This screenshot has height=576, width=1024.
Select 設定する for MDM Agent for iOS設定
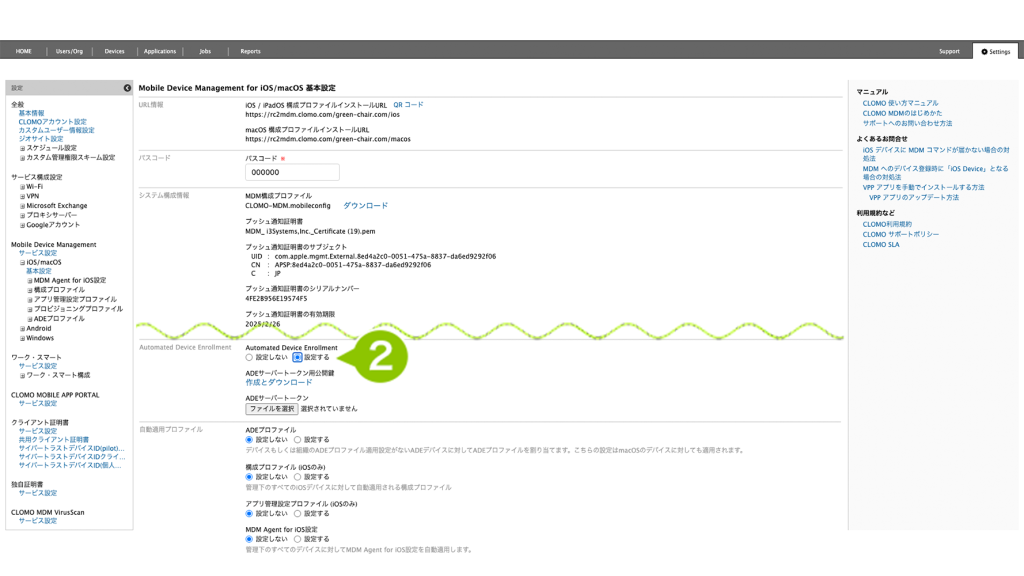297,539
